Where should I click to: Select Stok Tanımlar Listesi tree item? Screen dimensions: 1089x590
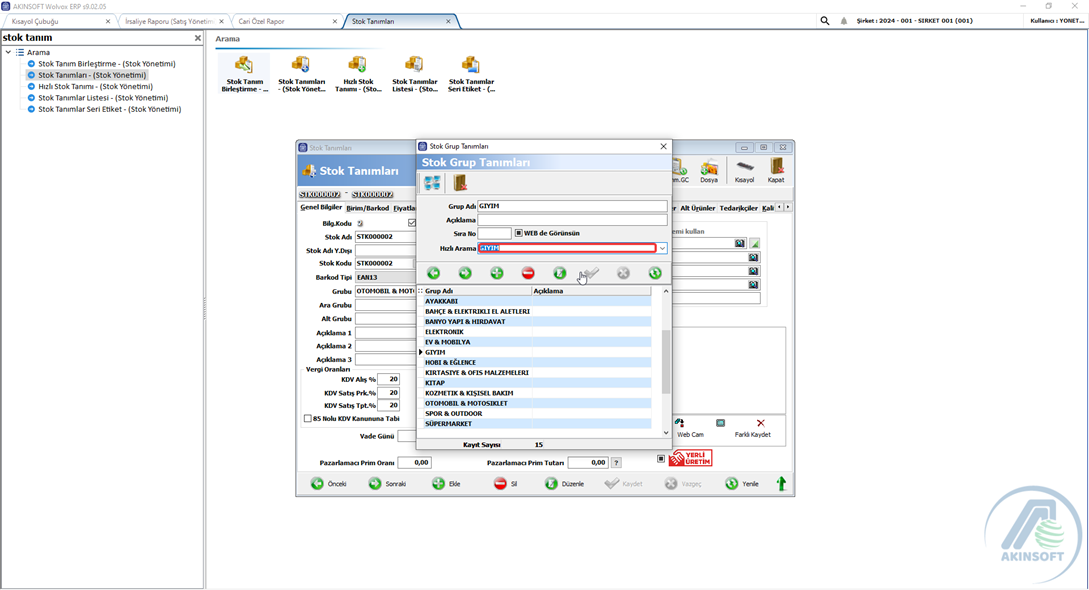(103, 98)
